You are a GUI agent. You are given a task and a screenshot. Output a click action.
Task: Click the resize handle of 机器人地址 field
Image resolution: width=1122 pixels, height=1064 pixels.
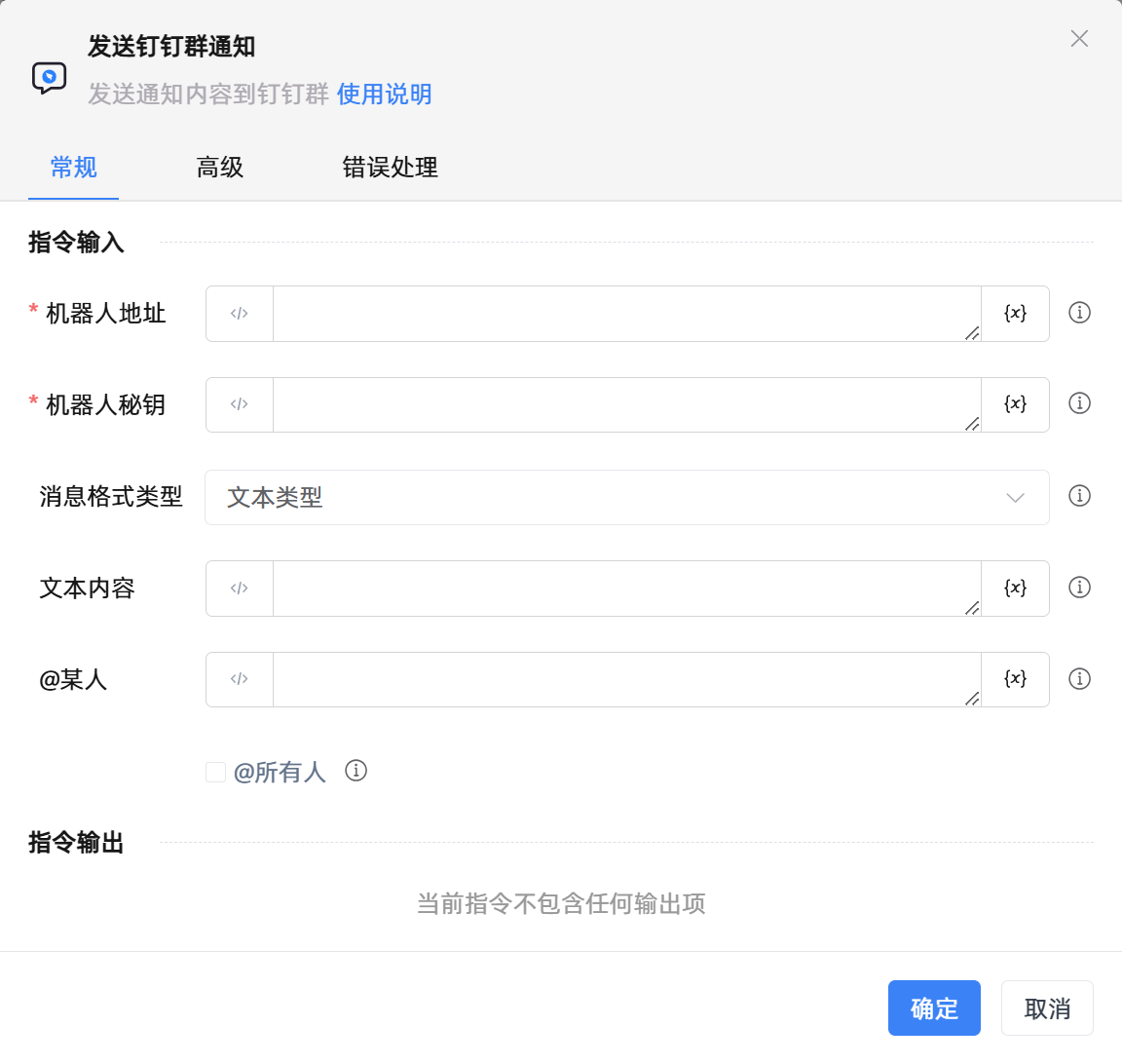[972, 333]
